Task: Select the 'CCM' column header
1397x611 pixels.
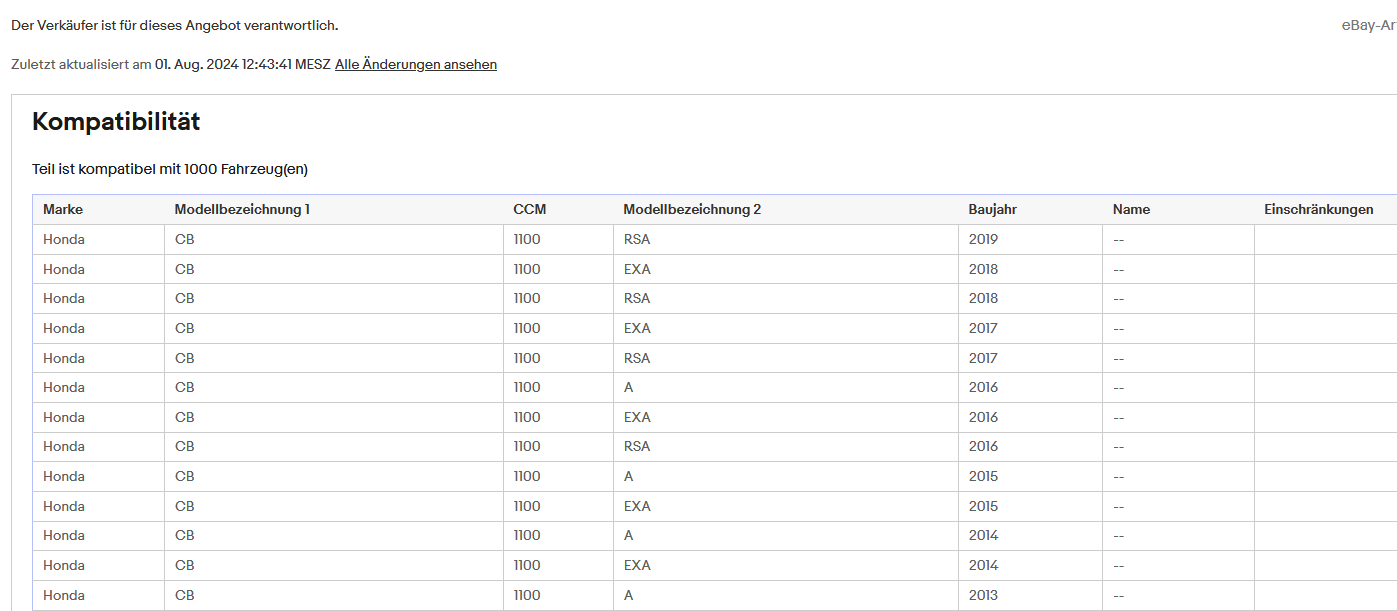Action: click(530, 210)
